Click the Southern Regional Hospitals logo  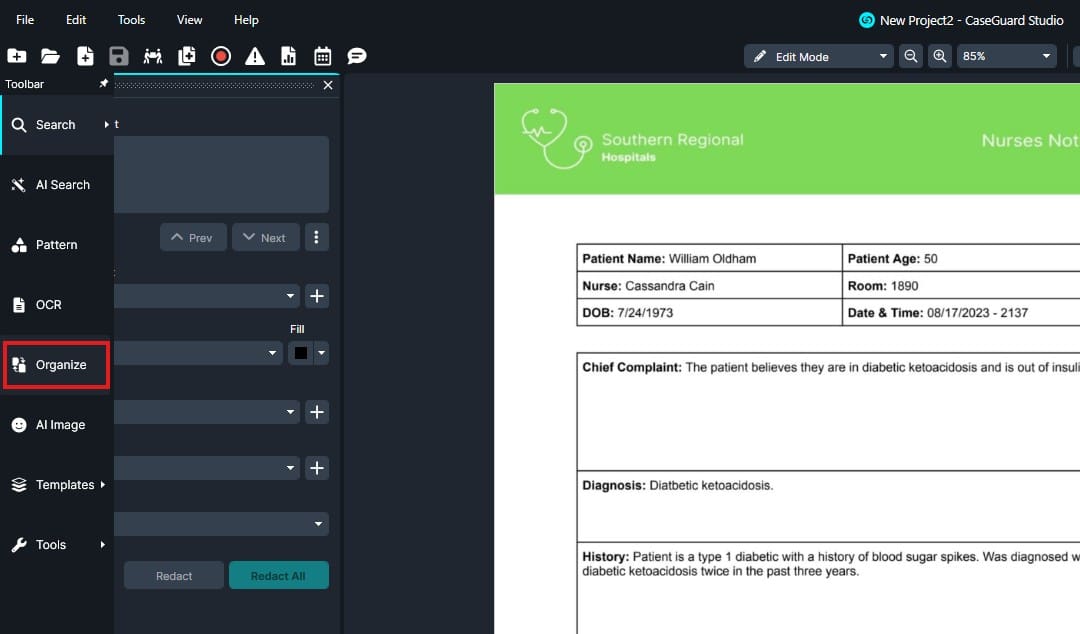coord(632,139)
